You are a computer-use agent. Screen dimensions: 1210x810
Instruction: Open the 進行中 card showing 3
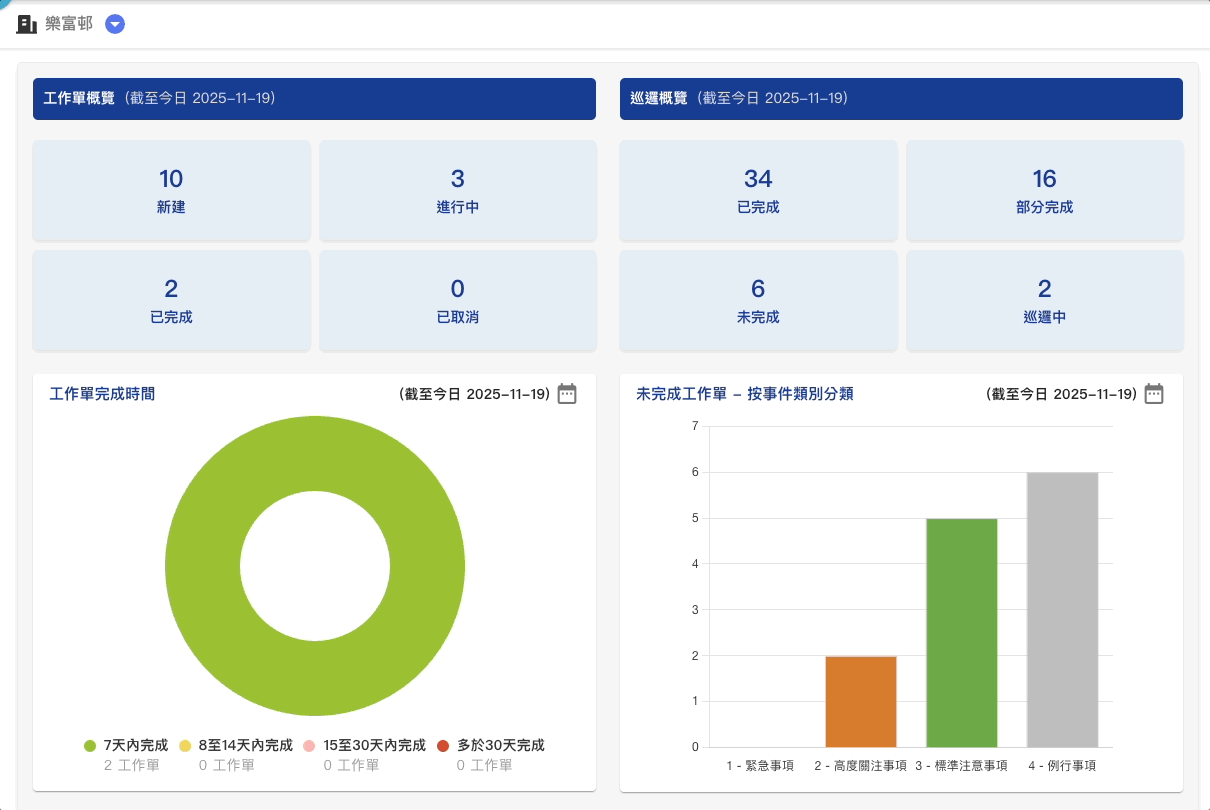(457, 190)
